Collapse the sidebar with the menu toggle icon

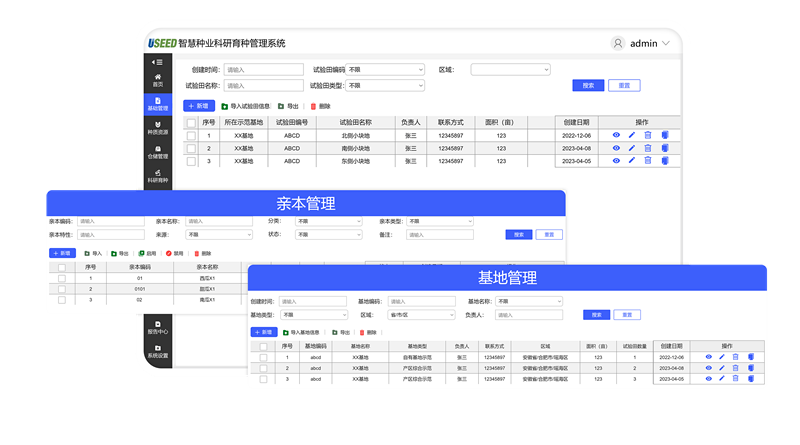157,62
